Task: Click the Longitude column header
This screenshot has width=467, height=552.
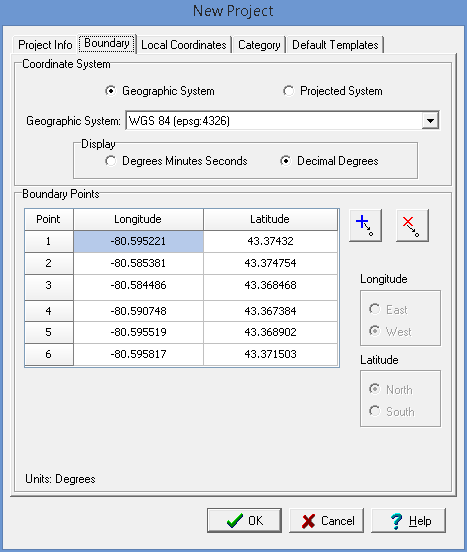Action: pyautogui.click(x=138, y=219)
